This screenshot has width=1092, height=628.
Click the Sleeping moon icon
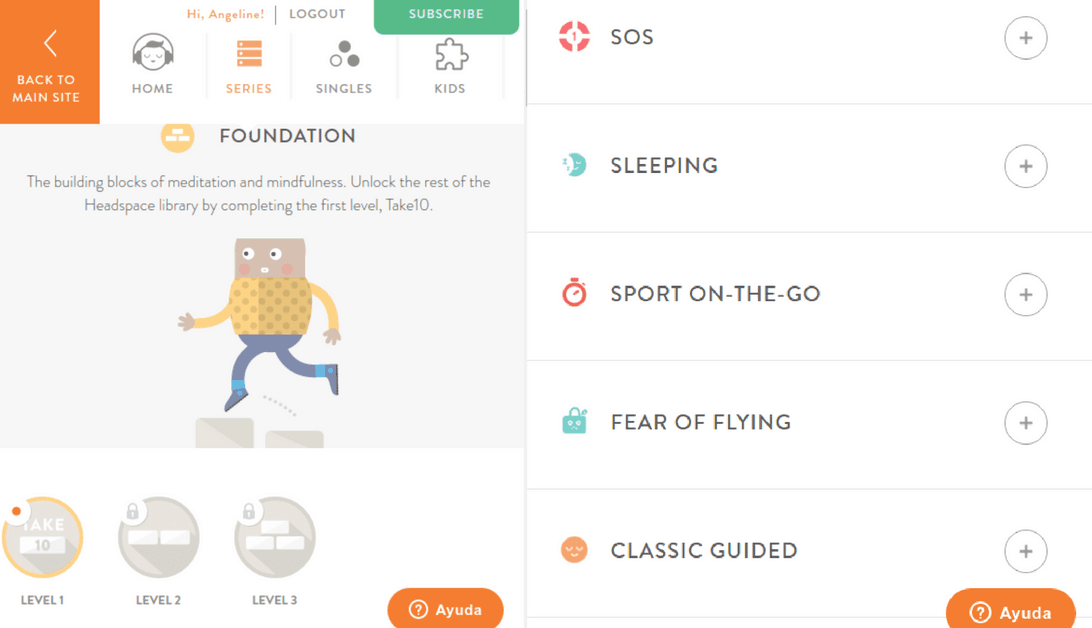point(574,165)
